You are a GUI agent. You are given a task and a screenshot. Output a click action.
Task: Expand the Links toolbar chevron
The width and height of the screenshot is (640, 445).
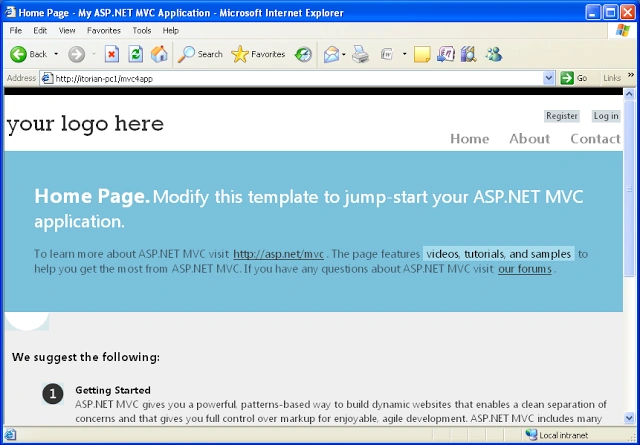coord(631,75)
